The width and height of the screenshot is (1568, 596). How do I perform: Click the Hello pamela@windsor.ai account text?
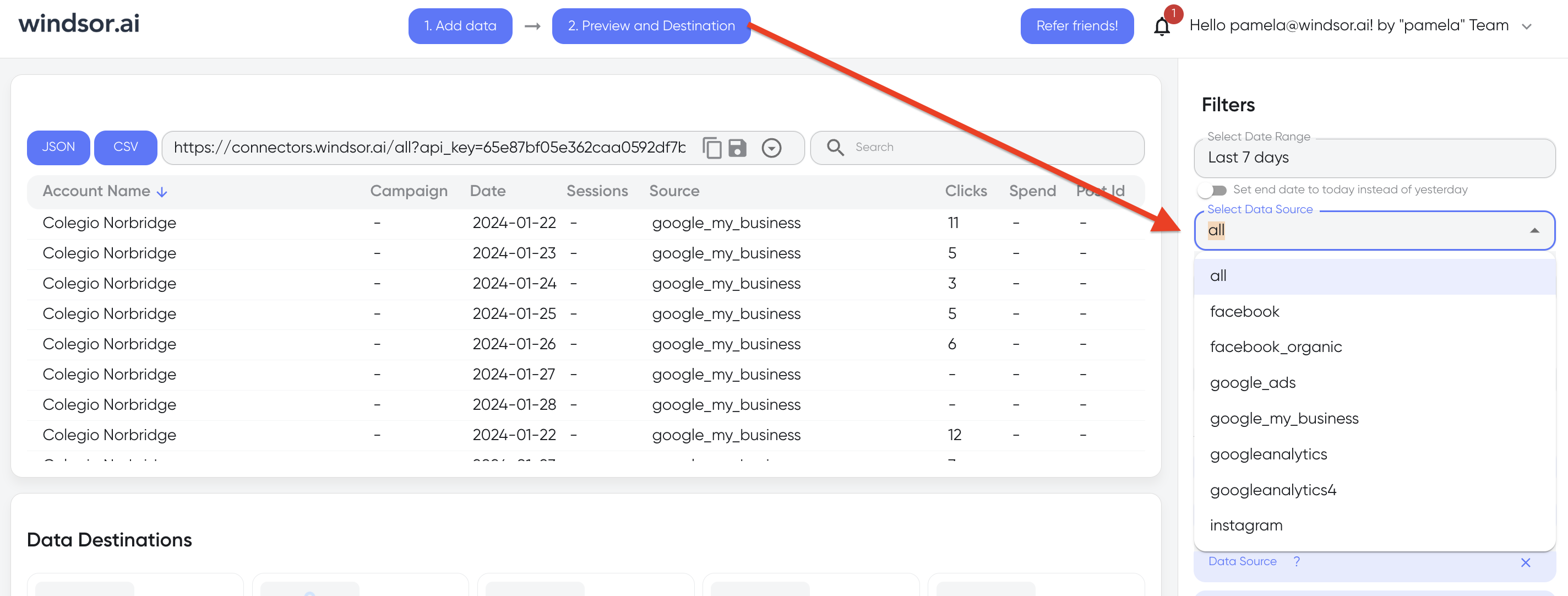pos(1349,25)
